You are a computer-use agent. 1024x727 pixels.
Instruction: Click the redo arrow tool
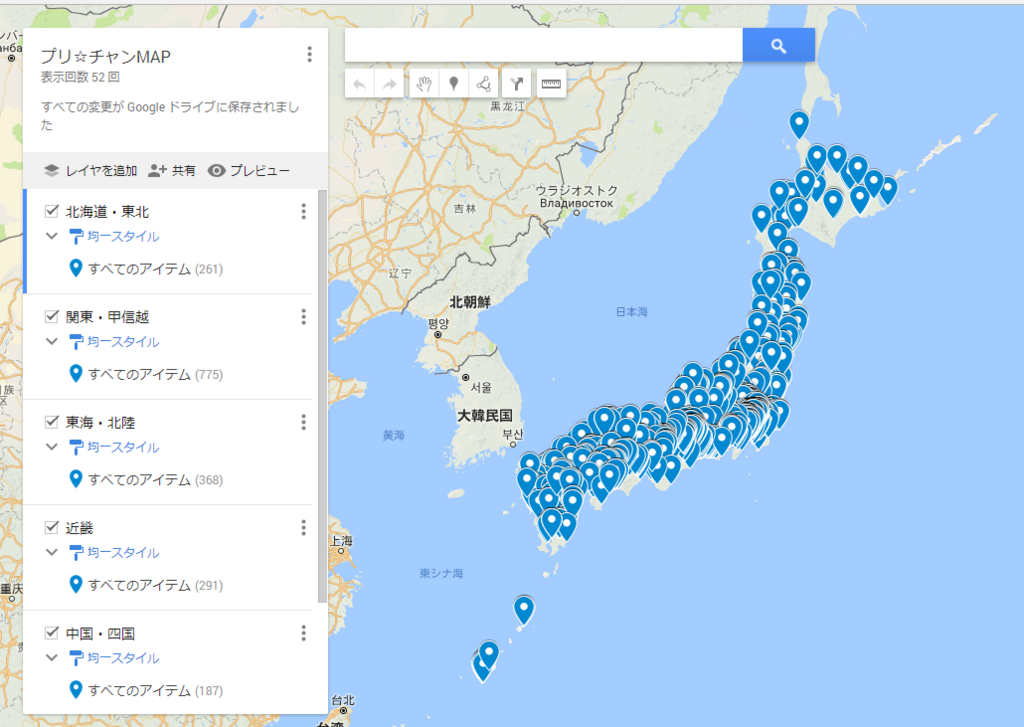pyautogui.click(x=389, y=84)
